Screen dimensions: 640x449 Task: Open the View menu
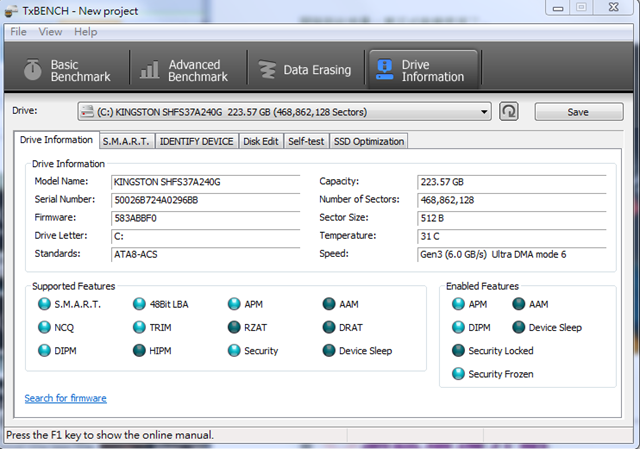tap(50, 32)
